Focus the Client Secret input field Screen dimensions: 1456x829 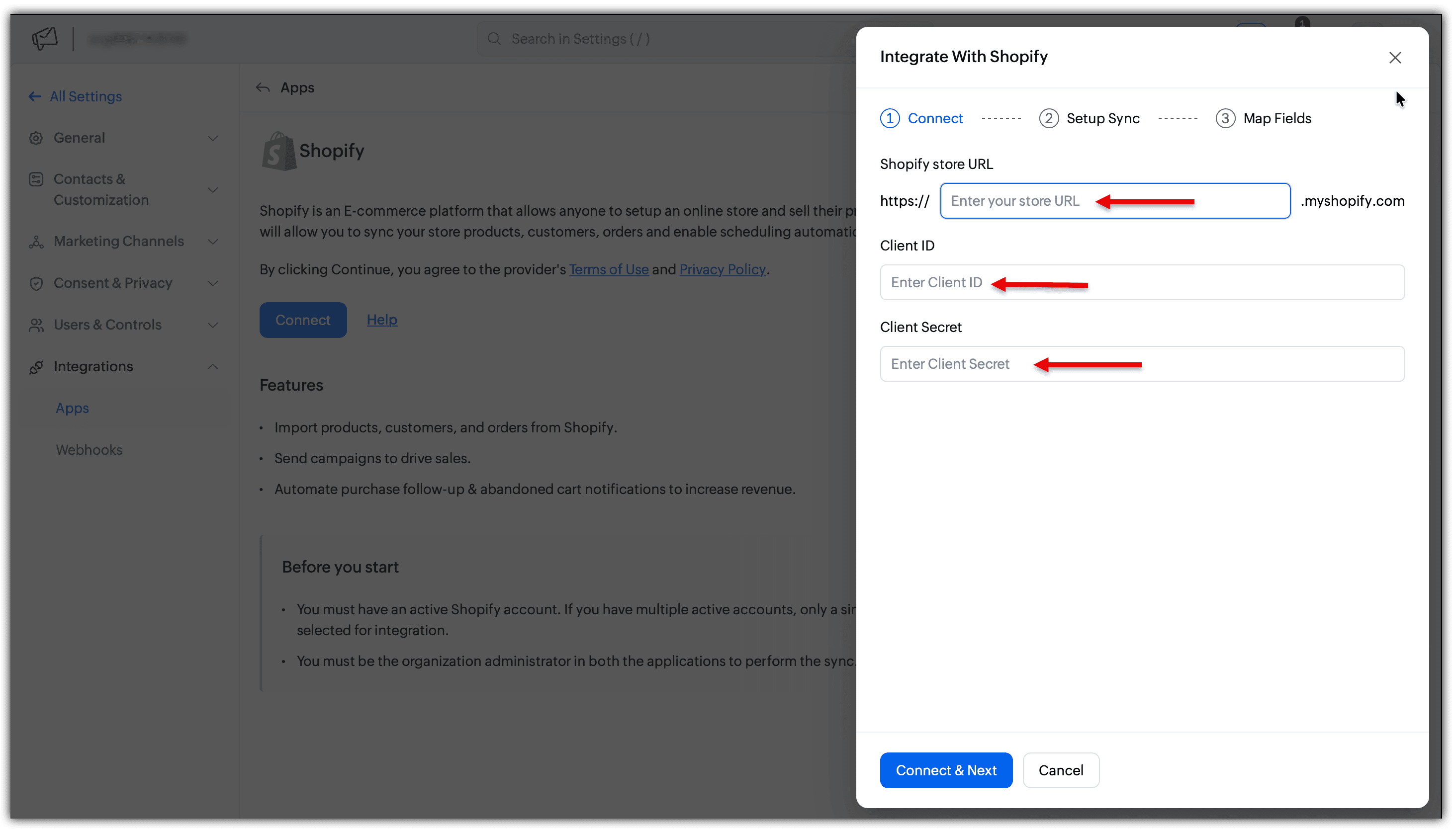(1142, 363)
